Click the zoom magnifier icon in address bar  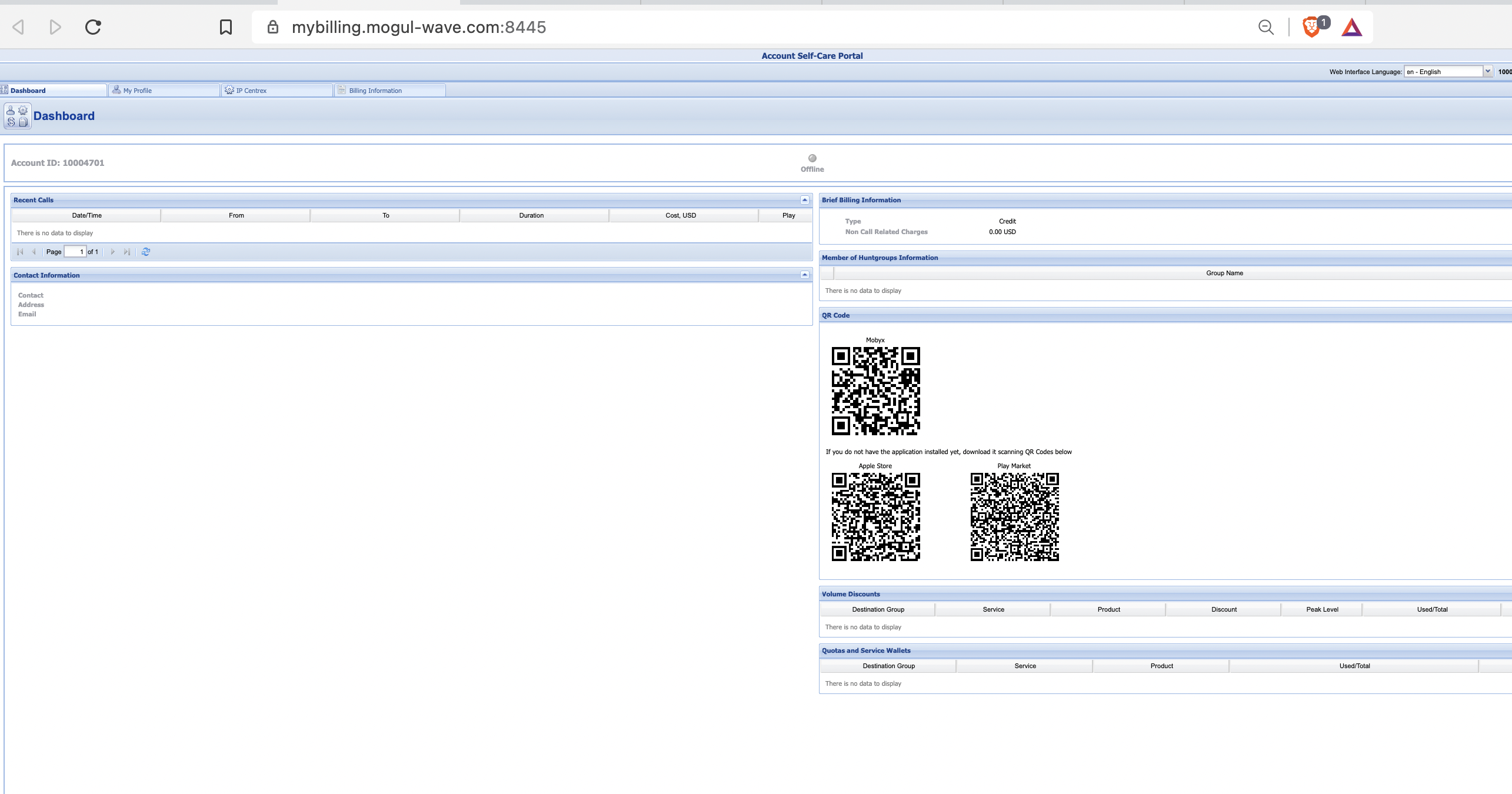point(1266,27)
